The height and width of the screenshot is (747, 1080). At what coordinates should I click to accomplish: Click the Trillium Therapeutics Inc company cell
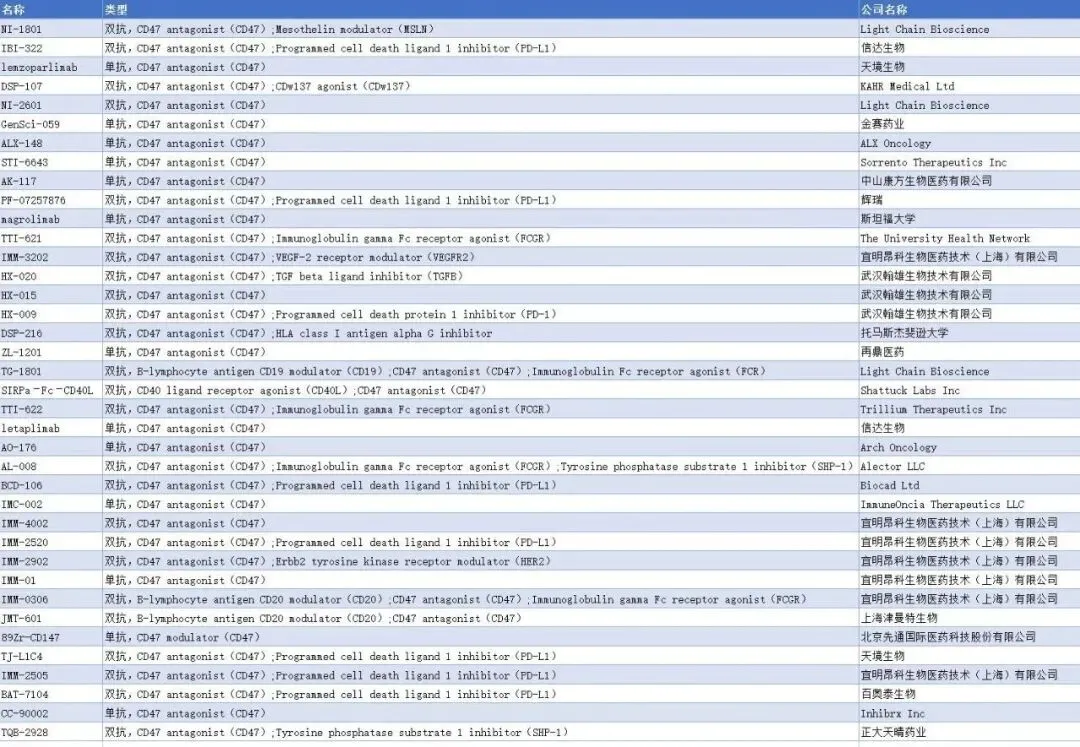(969, 409)
